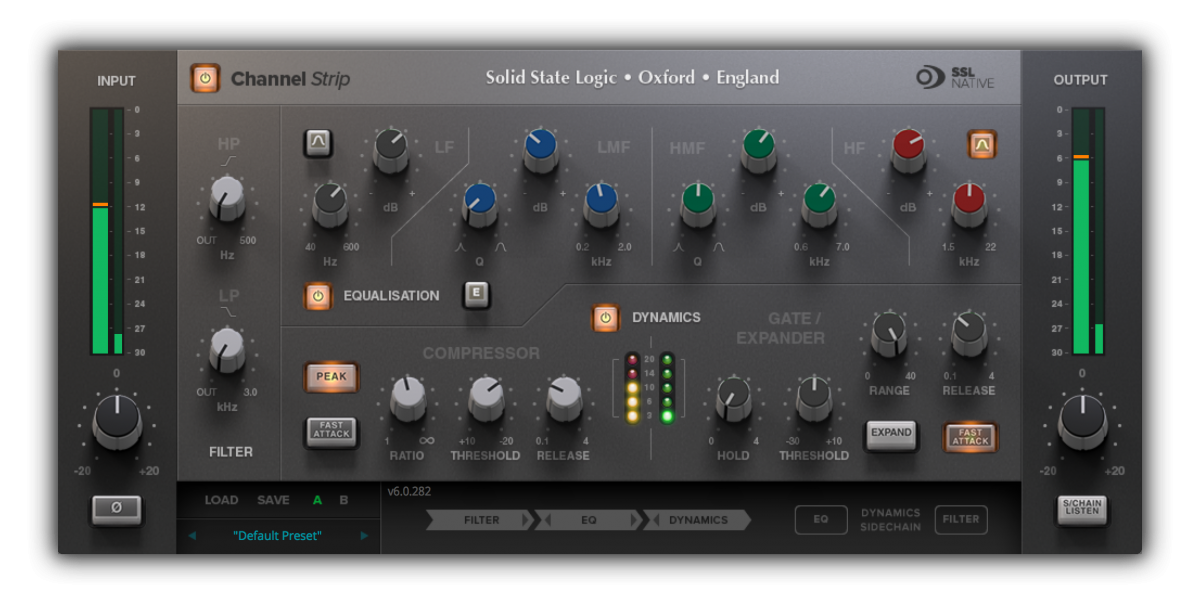This screenshot has width=1200, height=604.
Task: Click the EXPAND button
Action: [x=891, y=433]
